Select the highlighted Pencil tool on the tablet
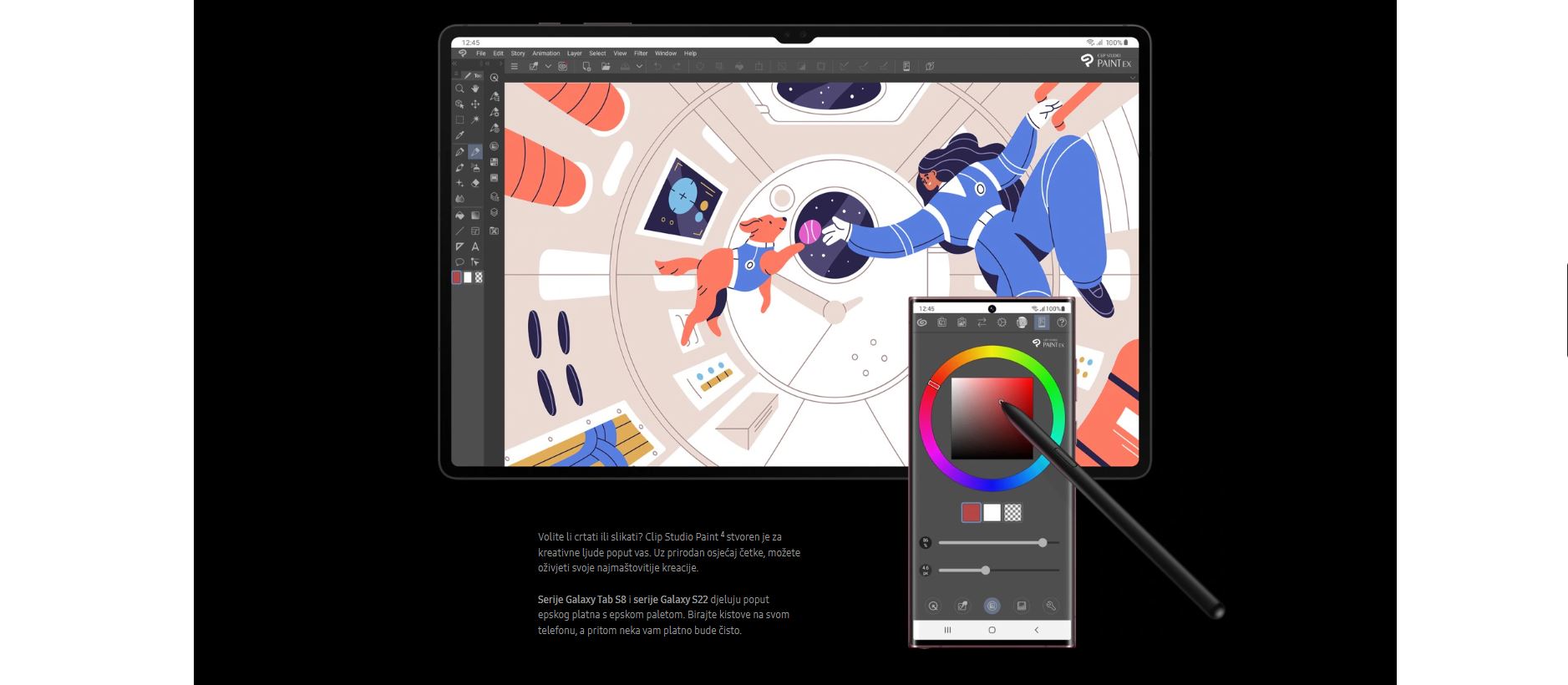This screenshot has height=685, width=1568. [x=475, y=152]
